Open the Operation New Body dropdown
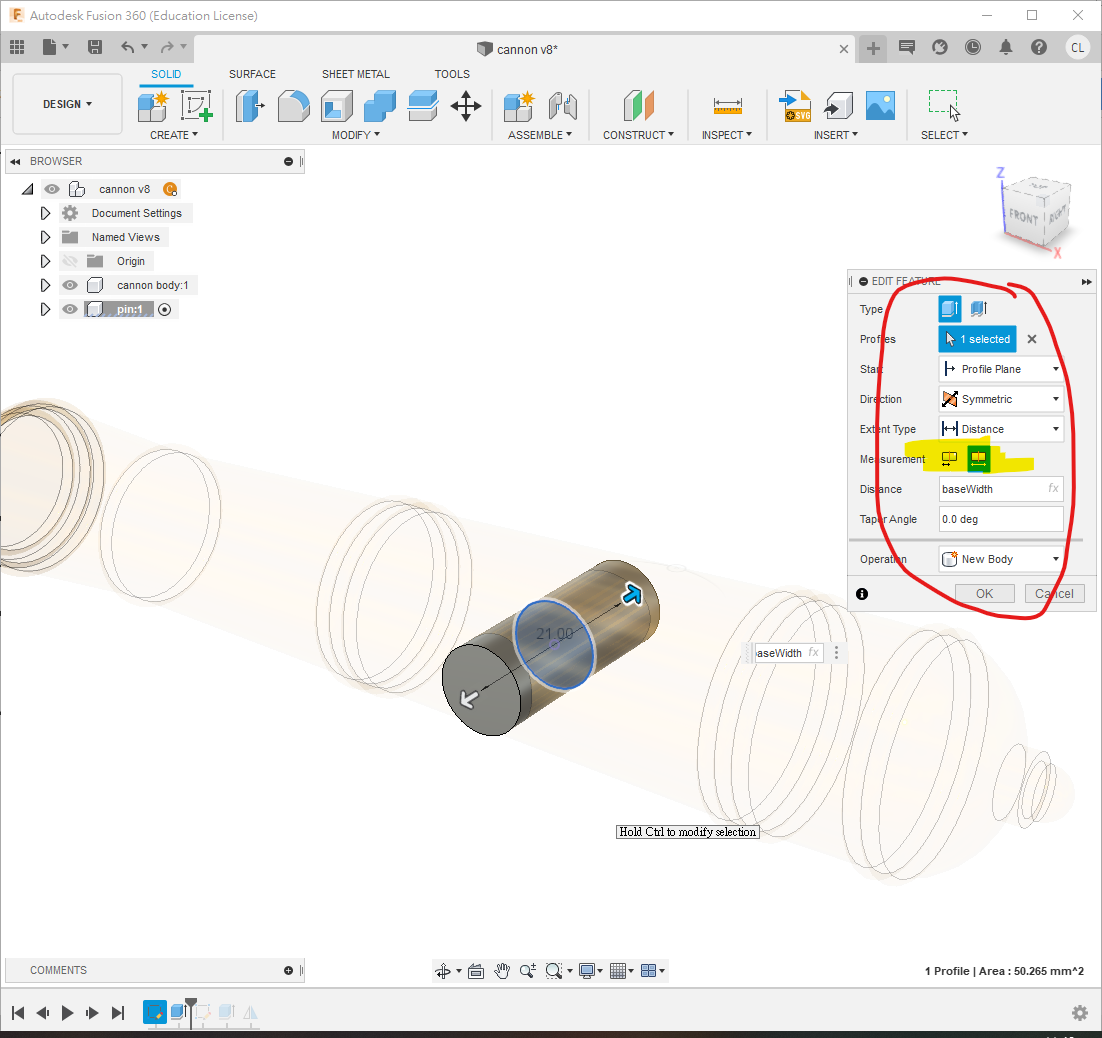Image resolution: width=1102 pixels, height=1038 pixels. pos(1001,559)
